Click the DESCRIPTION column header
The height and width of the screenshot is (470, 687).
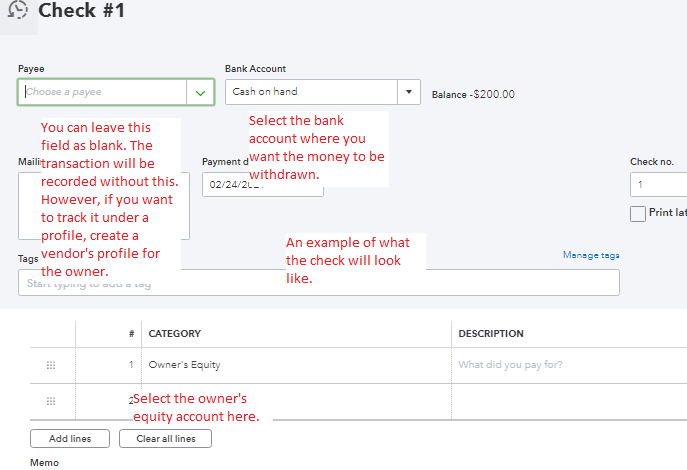(x=490, y=334)
